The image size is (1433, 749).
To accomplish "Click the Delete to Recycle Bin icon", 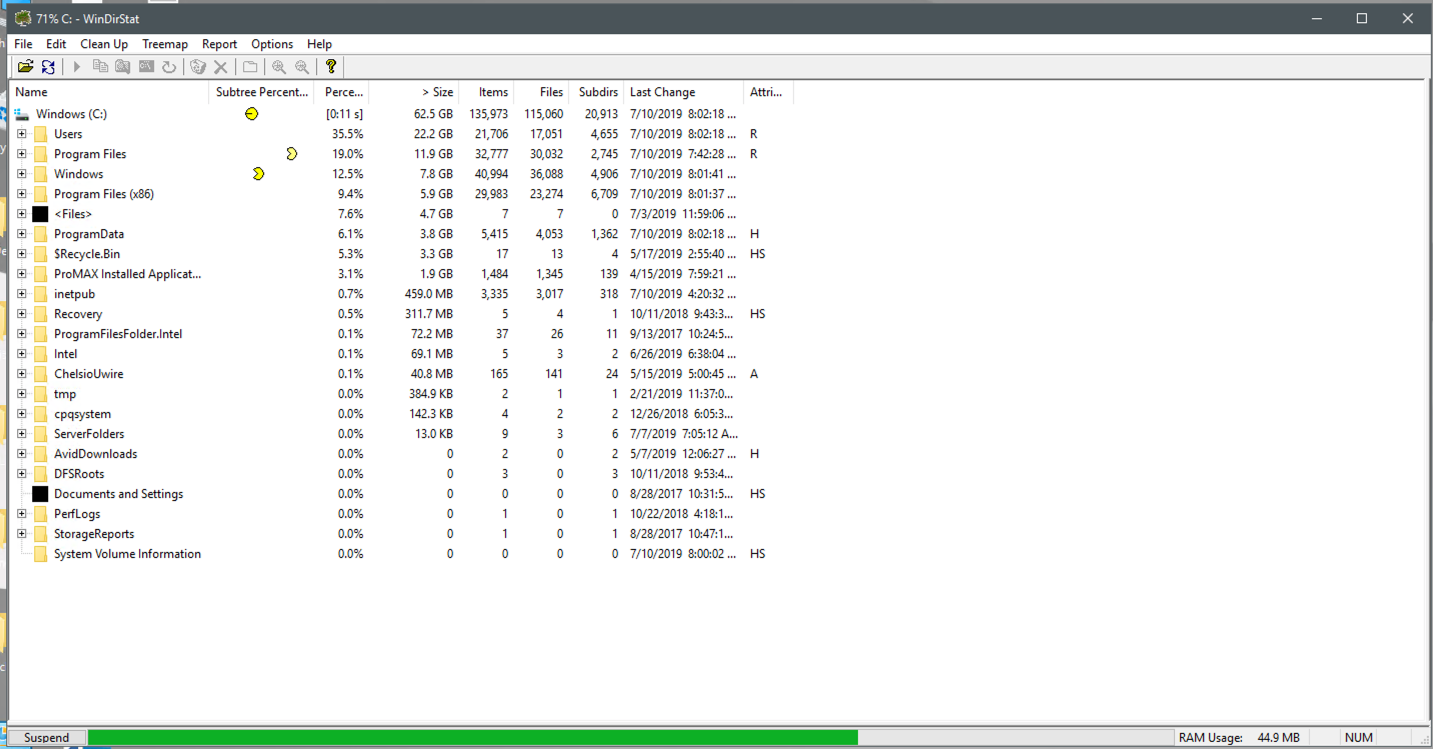I will pos(198,67).
